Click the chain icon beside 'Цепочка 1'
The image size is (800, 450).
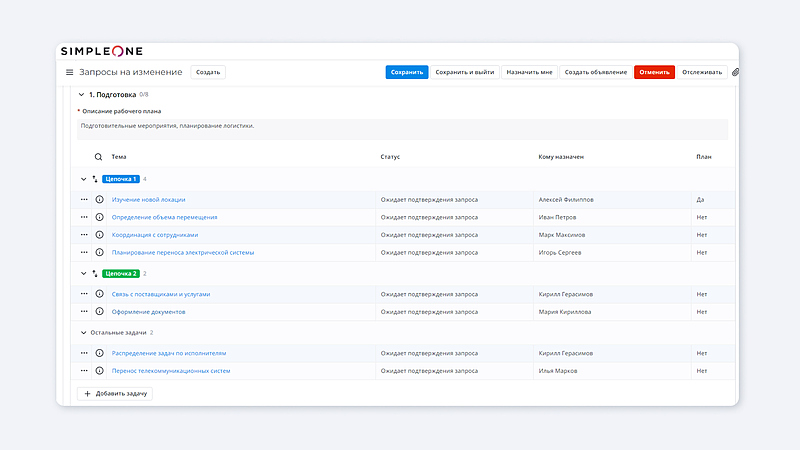[x=95, y=179]
